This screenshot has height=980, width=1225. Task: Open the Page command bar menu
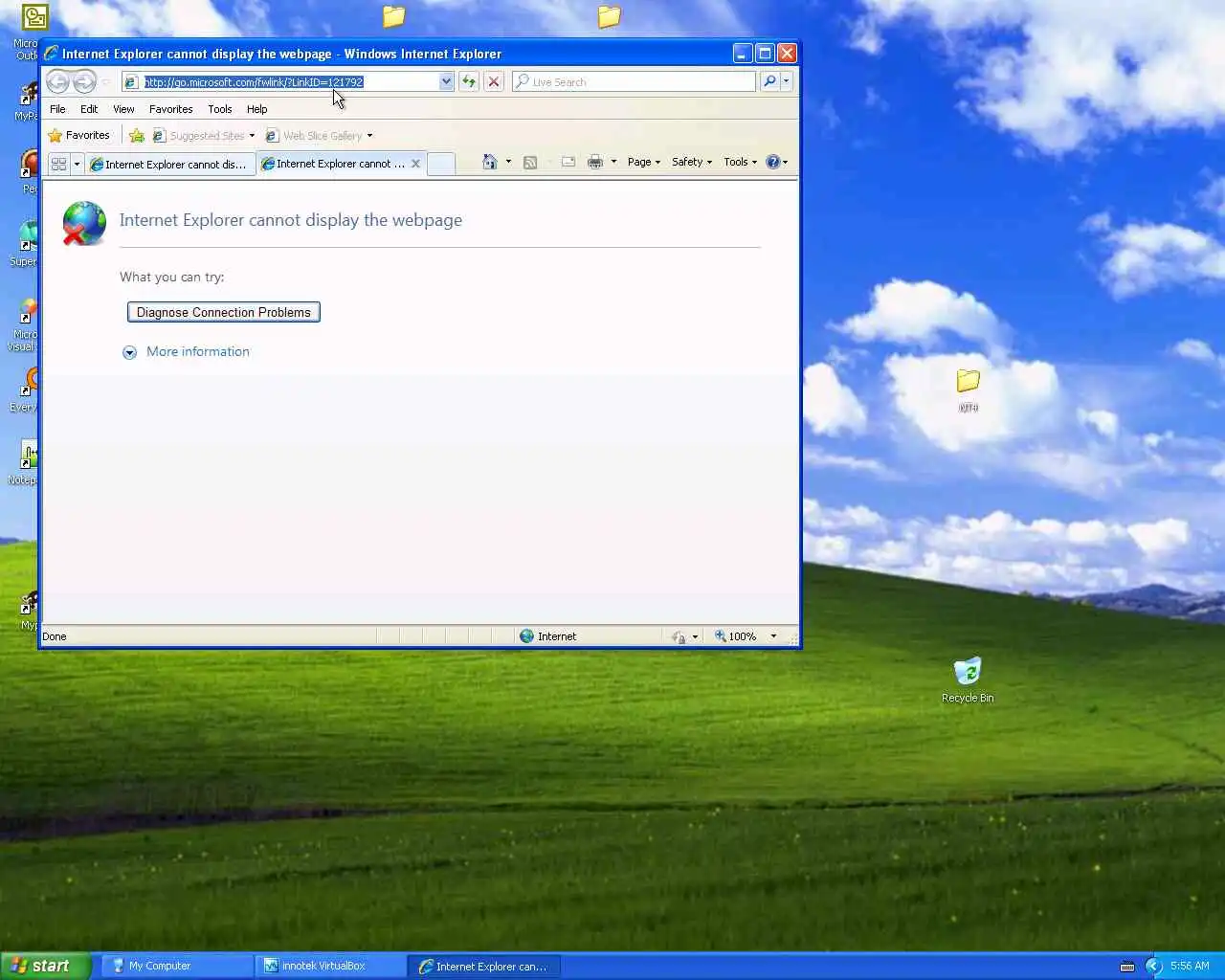(644, 163)
